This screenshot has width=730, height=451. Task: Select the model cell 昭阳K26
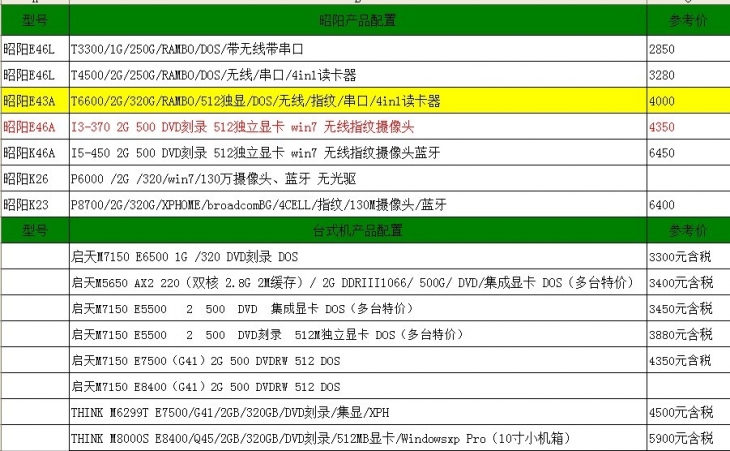pyautogui.click(x=35, y=179)
